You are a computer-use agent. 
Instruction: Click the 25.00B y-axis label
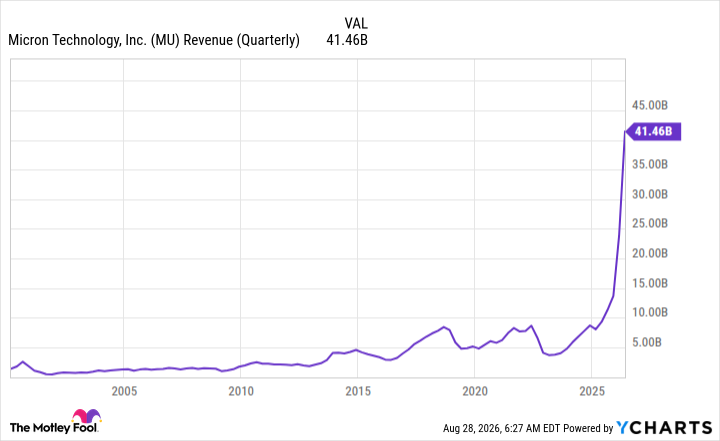point(650,223)
